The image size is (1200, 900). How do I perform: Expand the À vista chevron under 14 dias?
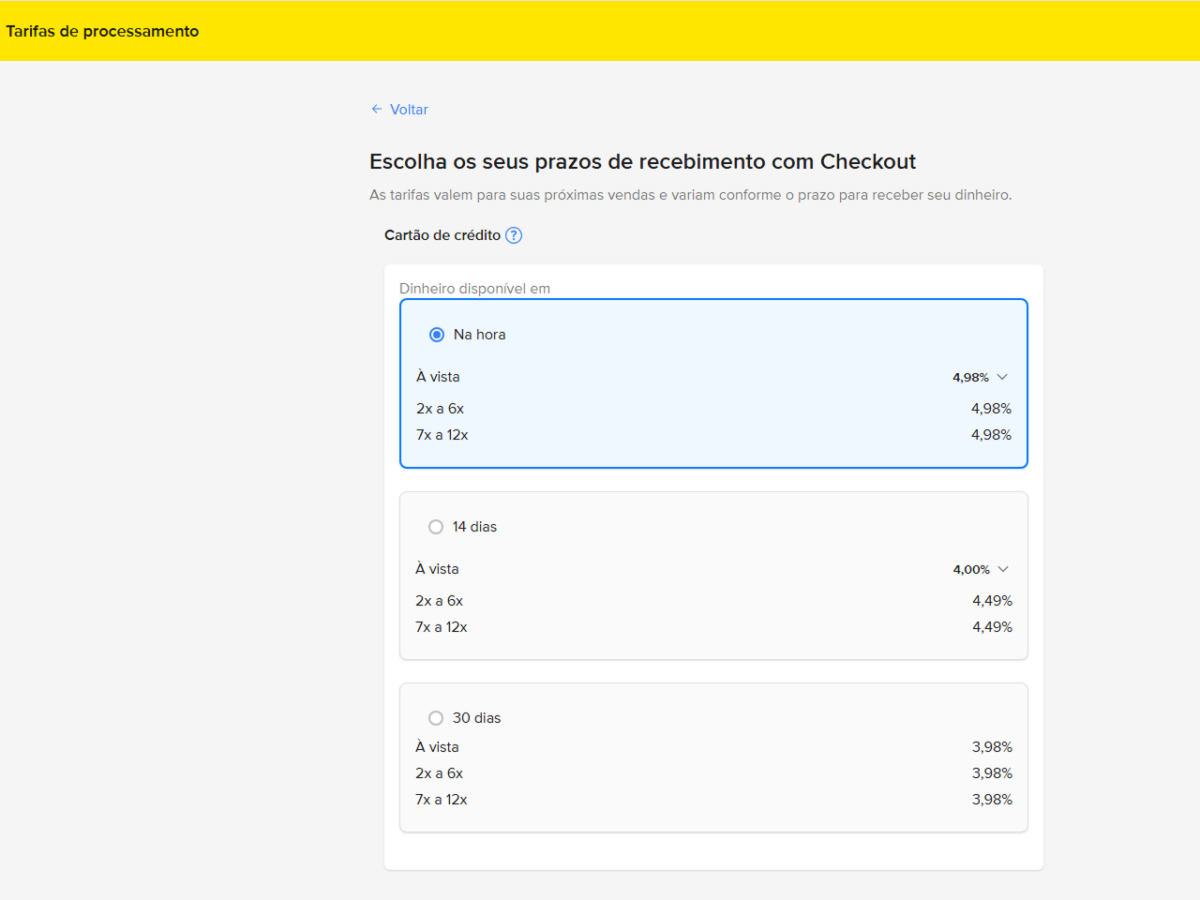[x=1003, y=569]
